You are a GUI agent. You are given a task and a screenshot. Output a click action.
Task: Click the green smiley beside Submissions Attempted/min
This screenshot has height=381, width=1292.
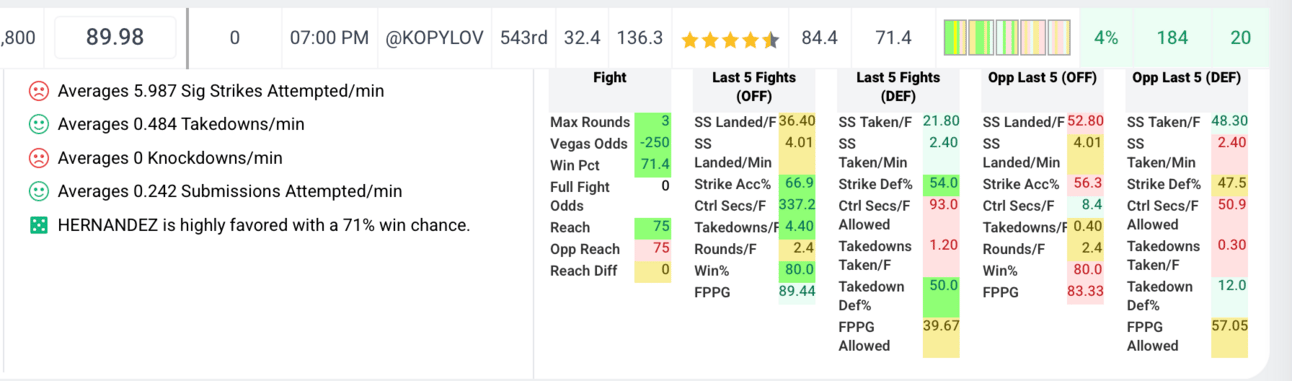[x=38, y=191]
